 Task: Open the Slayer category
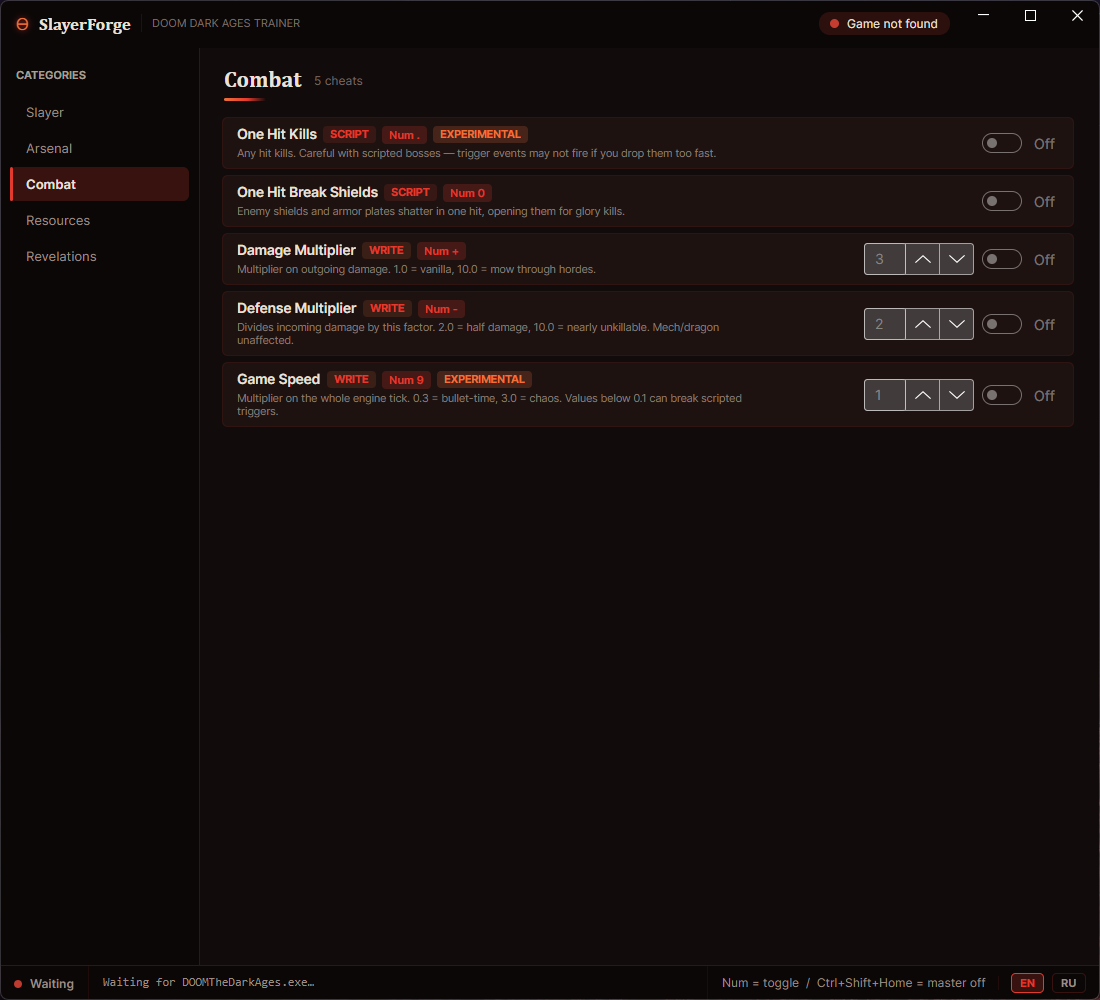click(x=100, y=112)
